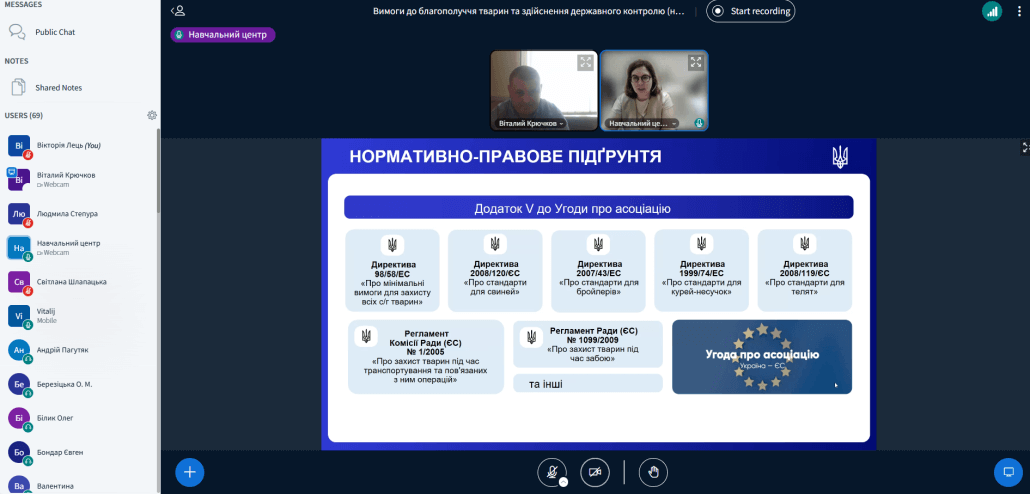Make Віталий Крючков webcam fullscreen

click(585, 62)
